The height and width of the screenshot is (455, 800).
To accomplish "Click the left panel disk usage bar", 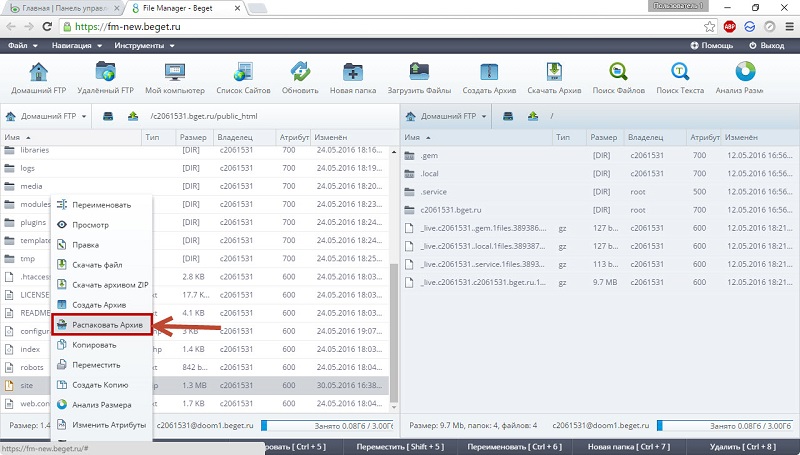I will point(328,425).
